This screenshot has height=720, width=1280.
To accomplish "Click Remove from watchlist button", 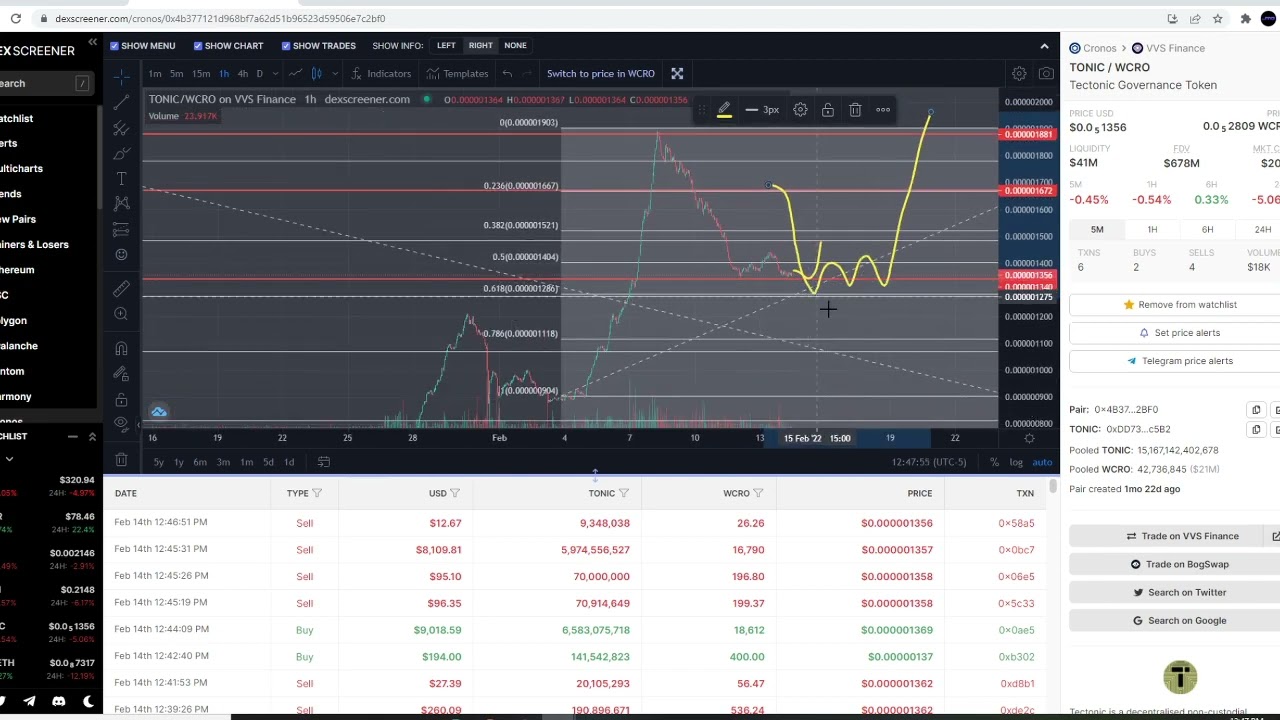I will (1180, 305).
